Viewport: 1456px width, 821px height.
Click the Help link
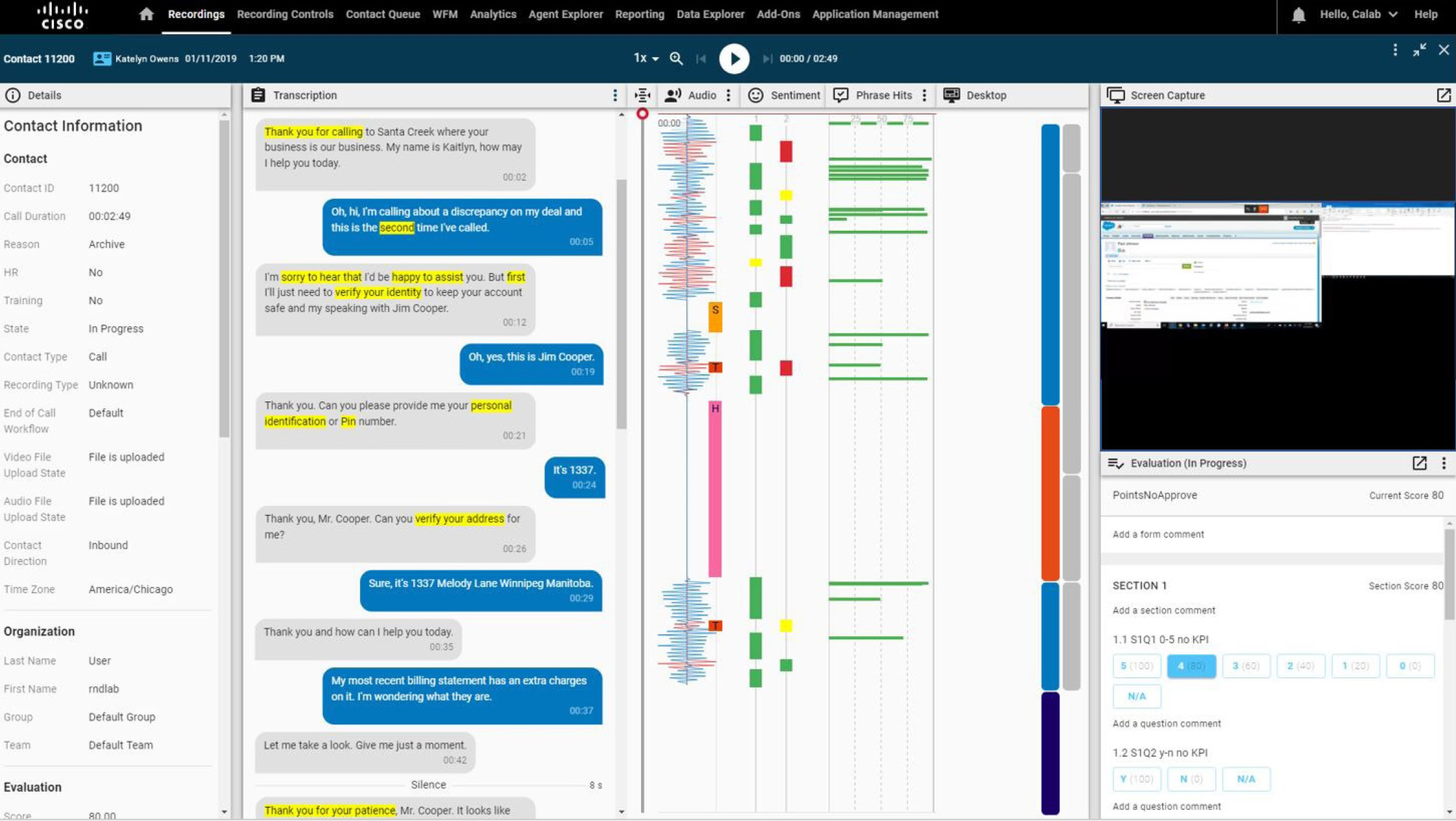click(x=1426, y=14)
